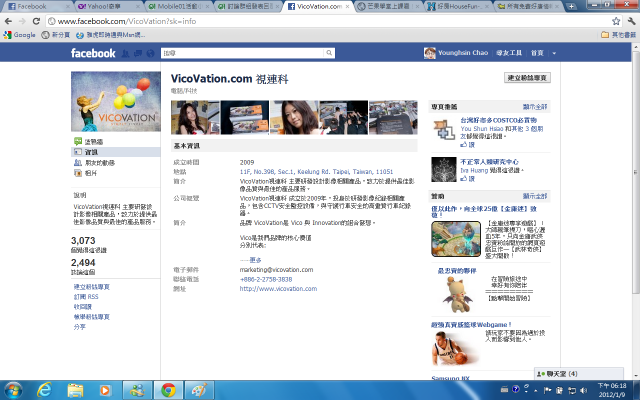Screen dimensions: 640x400
Task: Click the create page button at top right
Action: tap(527, 78)
